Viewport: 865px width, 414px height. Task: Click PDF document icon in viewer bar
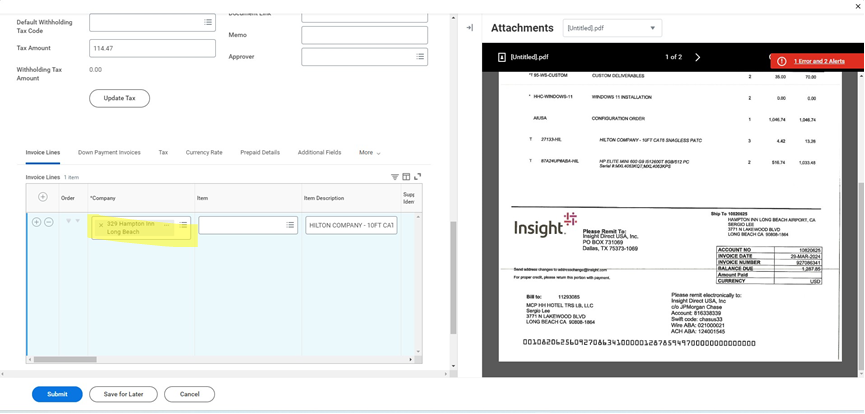502,57
